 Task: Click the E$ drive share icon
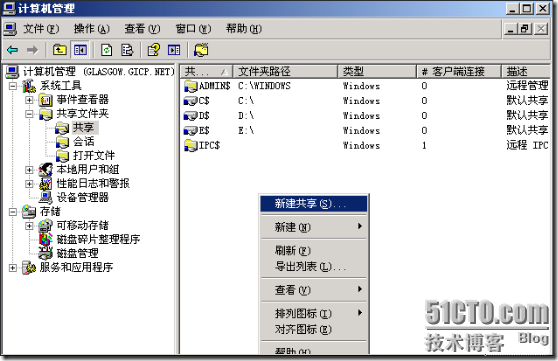click(191, 131)
